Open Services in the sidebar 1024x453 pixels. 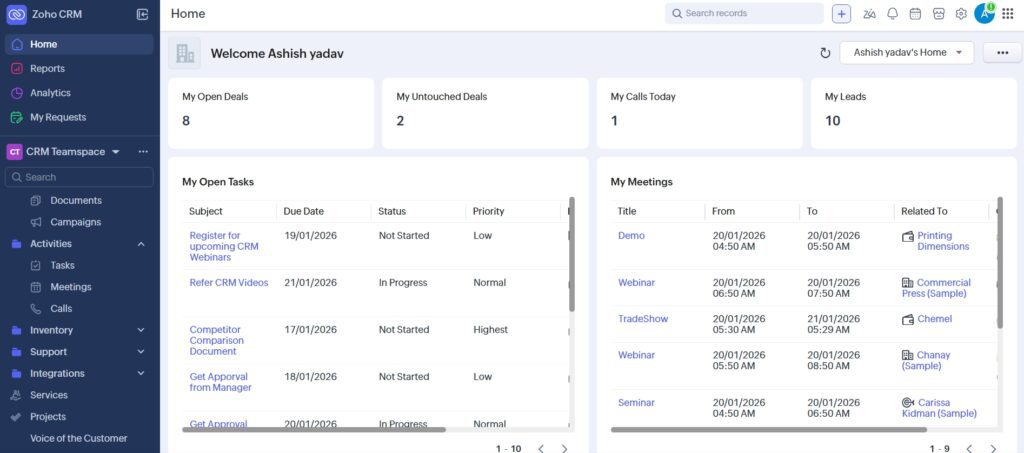pos(48,395)
